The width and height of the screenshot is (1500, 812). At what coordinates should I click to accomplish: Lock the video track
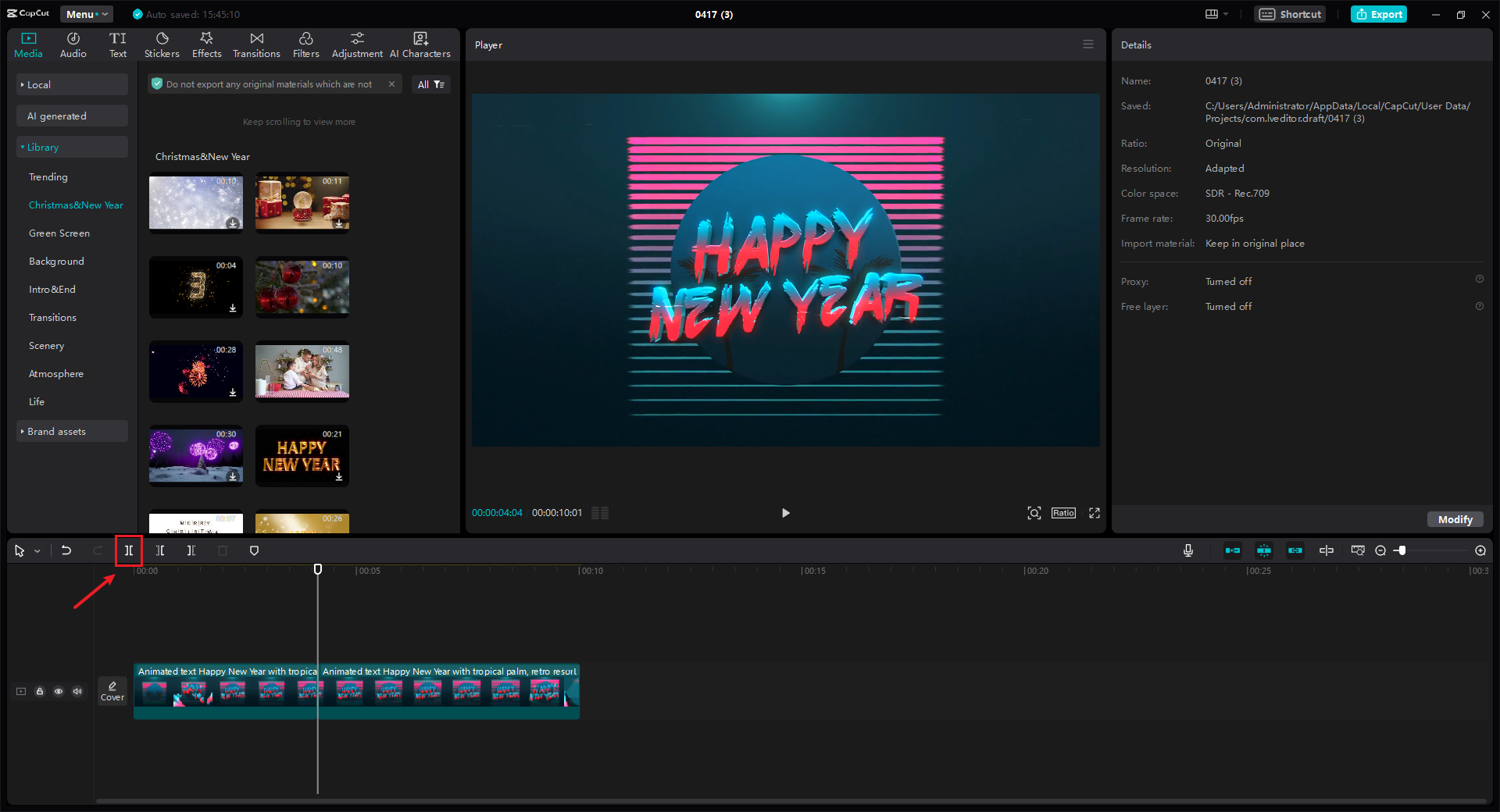click(40, 691)
